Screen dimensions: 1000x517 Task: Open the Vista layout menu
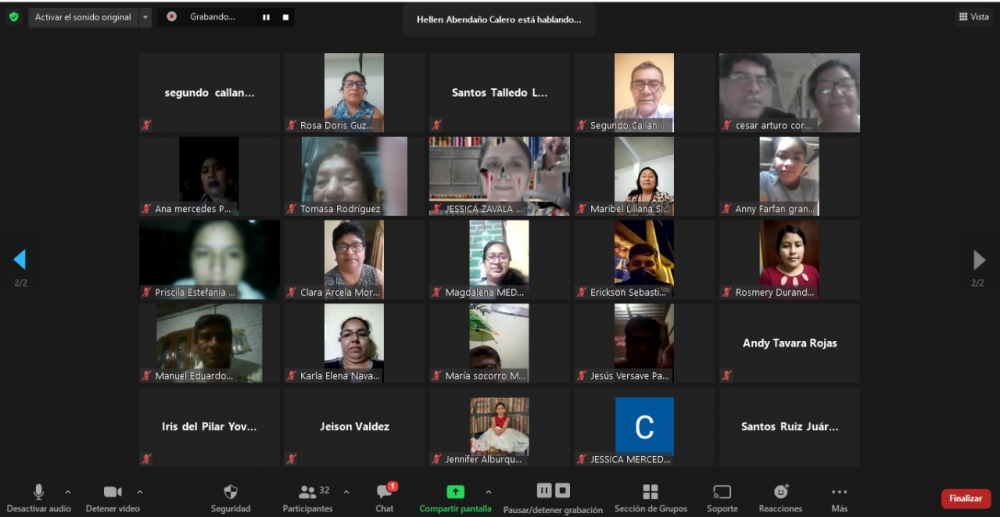point(973,17)
